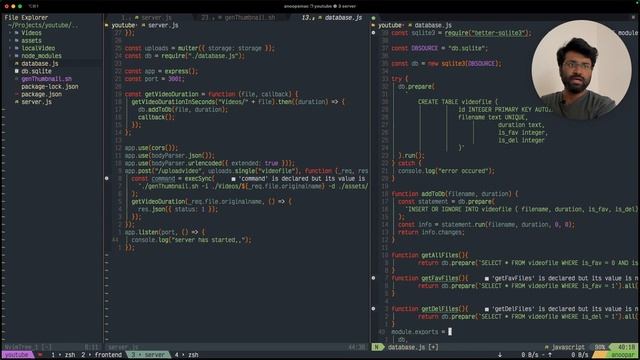Viewport: 640px width, 360px height.
Task: Select the node_modules folder name
Action: click(x=41, y=56)
